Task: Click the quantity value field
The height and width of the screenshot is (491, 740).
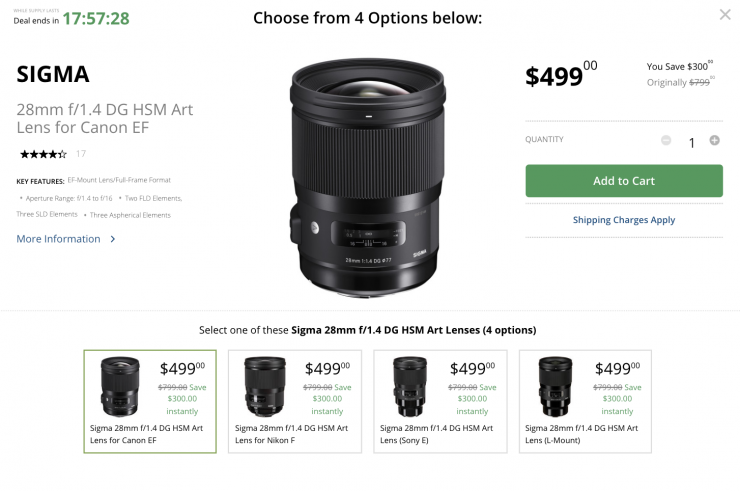Action: (690, 142)
